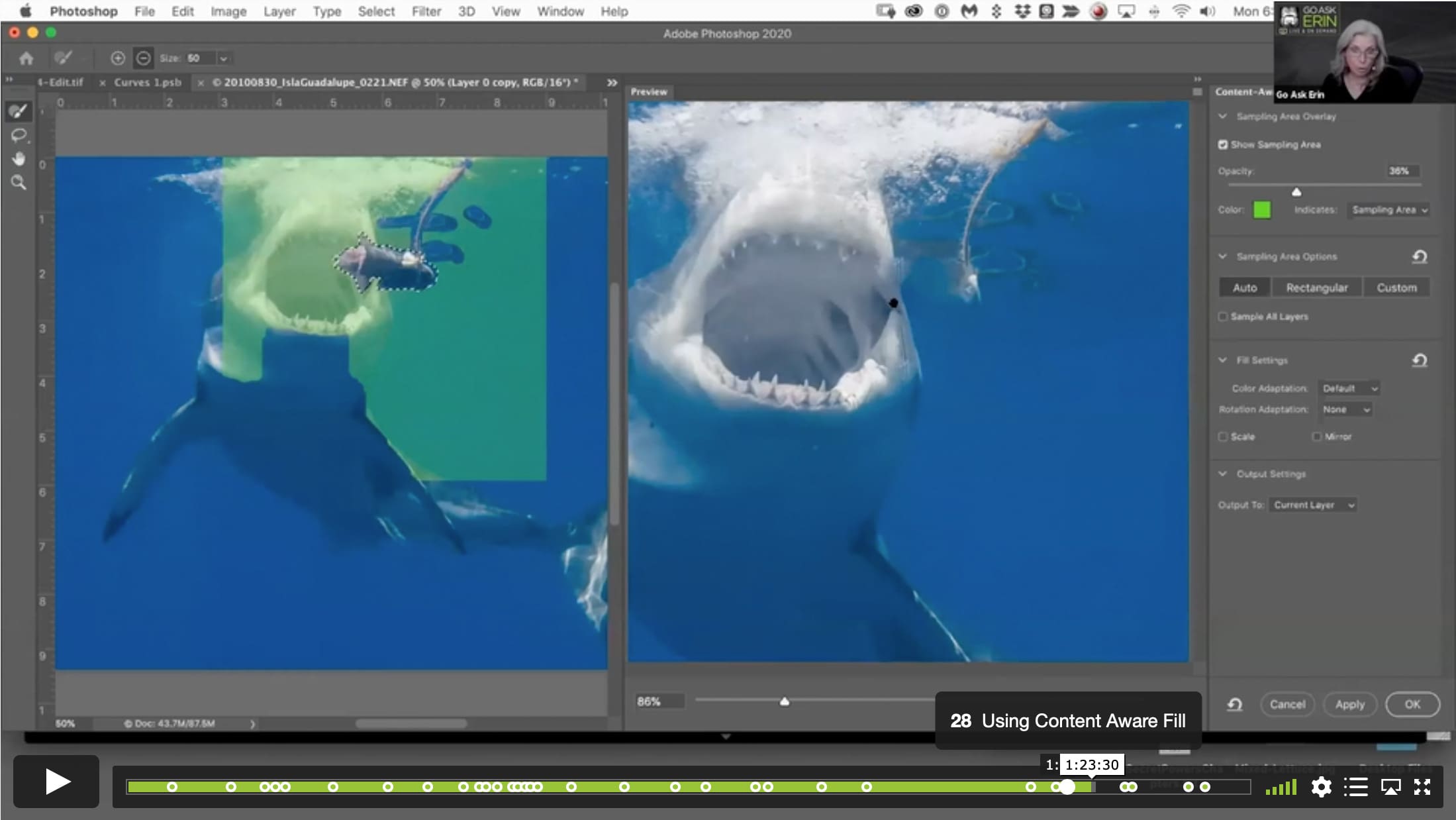Enable the Sample All Layers checkbox

pos(1223,317)
